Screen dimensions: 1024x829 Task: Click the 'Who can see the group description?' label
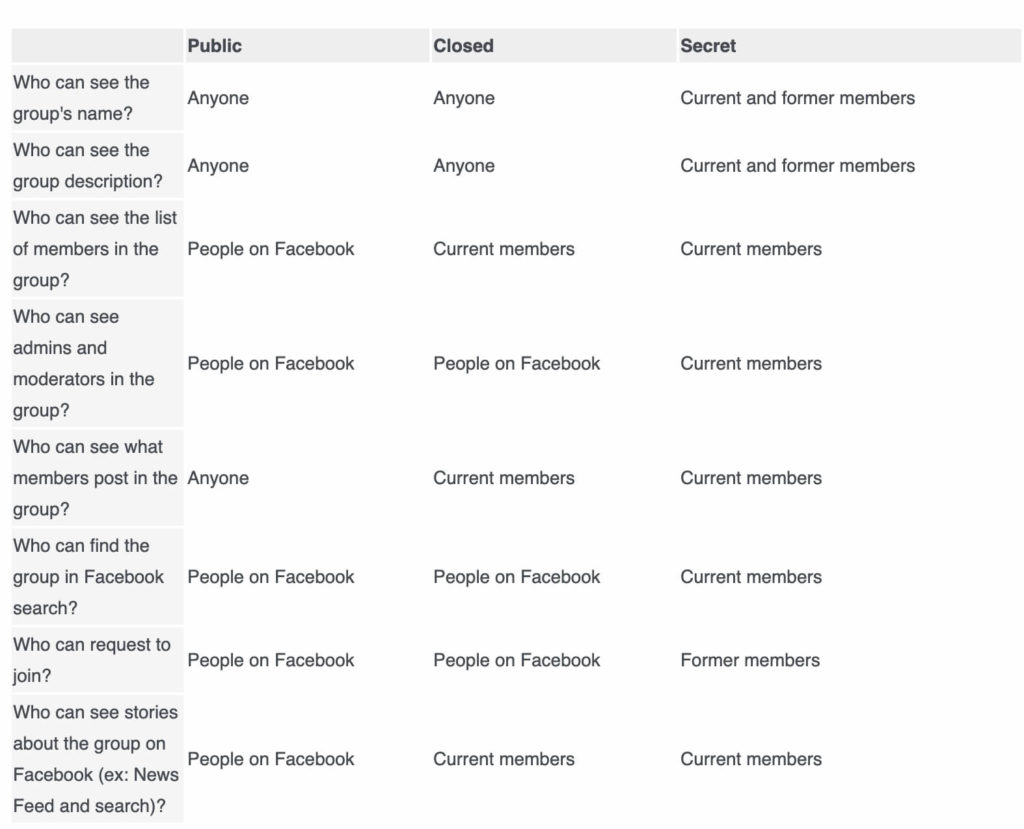click(x=88, y=165)
